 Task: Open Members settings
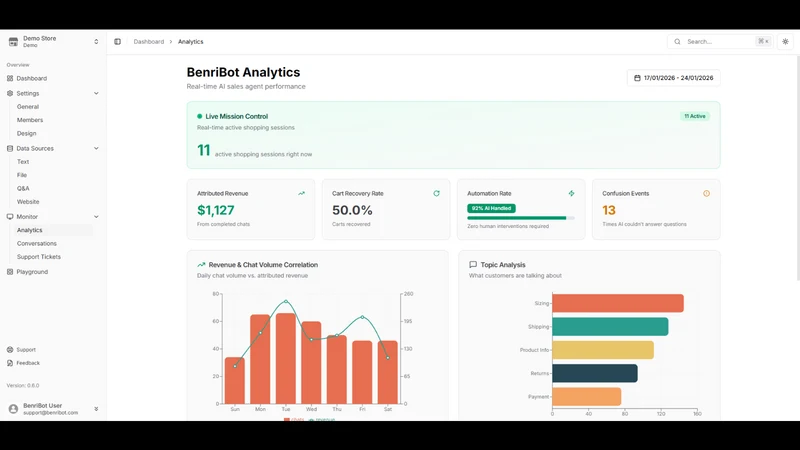(30, 120)
